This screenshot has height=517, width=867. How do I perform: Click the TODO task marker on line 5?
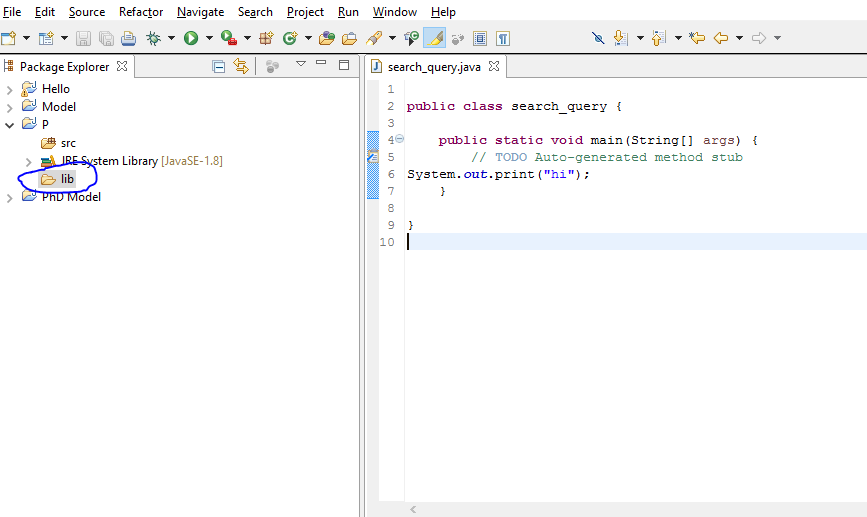click(x=373, y=157)
